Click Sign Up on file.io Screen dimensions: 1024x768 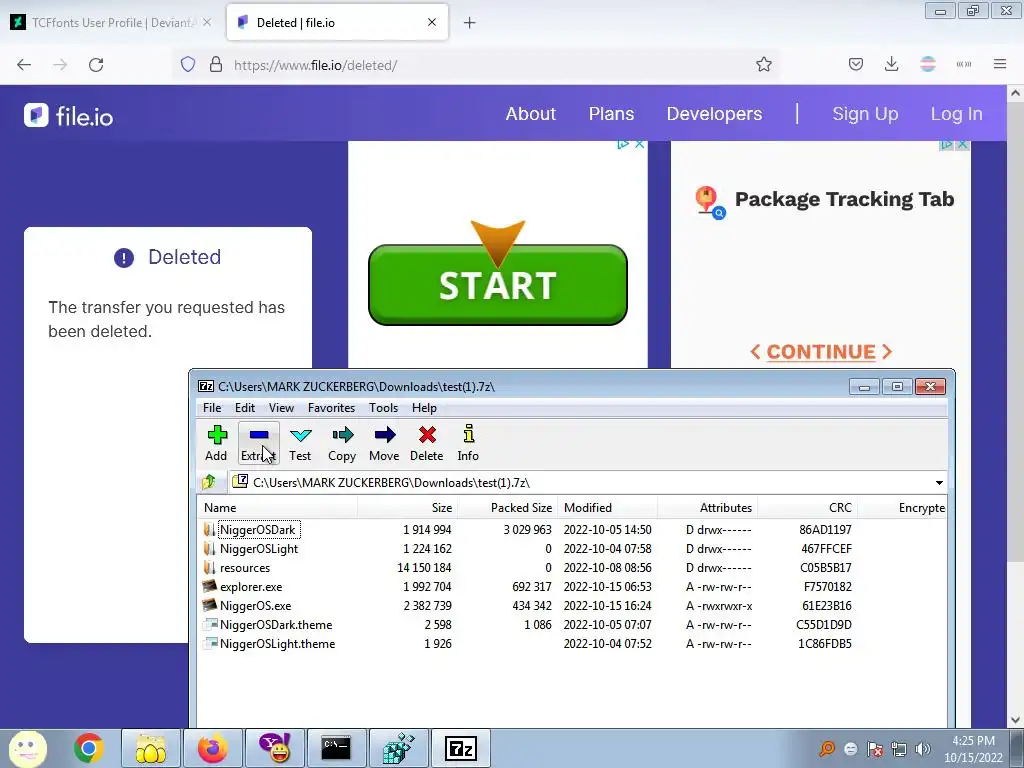pyautogui.click(x=865, y=114)
